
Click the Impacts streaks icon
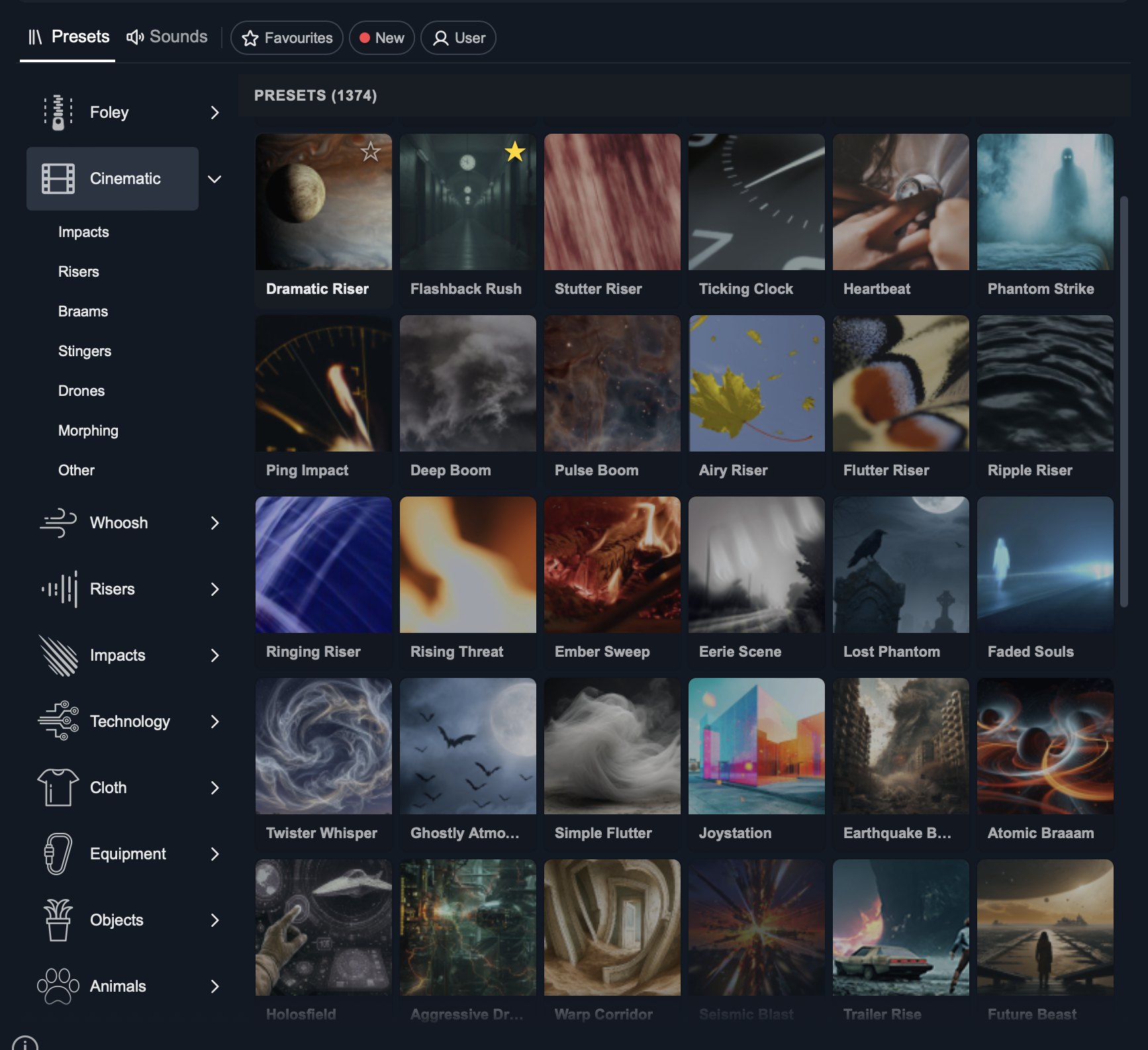(58, 655)
